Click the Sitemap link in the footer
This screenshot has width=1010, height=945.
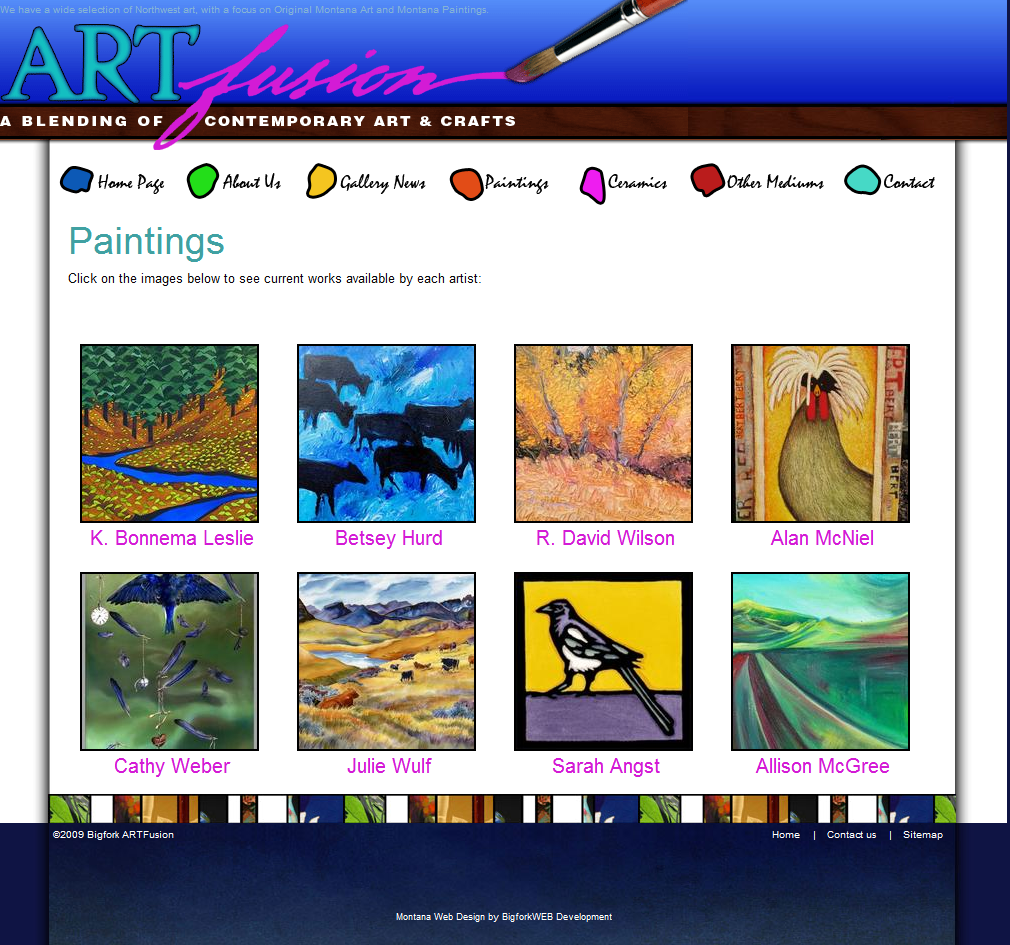tap(922, 835)
